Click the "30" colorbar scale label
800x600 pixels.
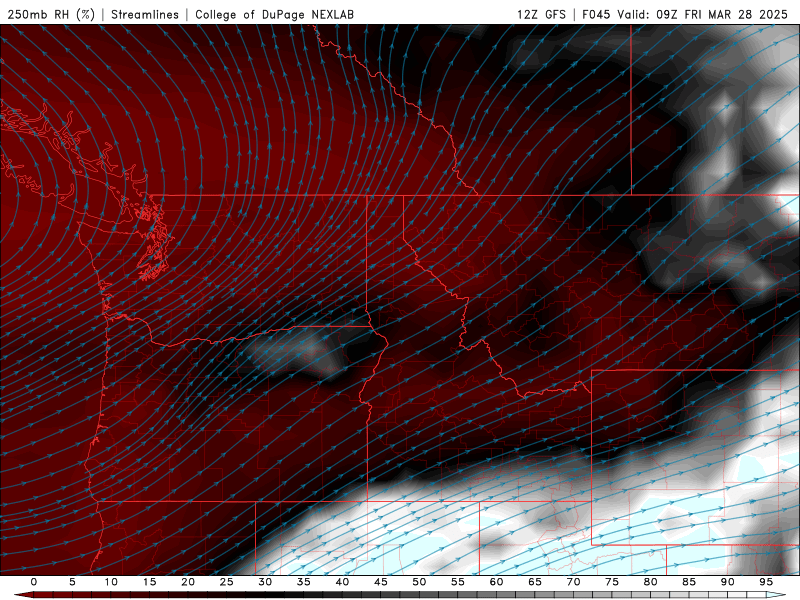[x=265, y=582]
